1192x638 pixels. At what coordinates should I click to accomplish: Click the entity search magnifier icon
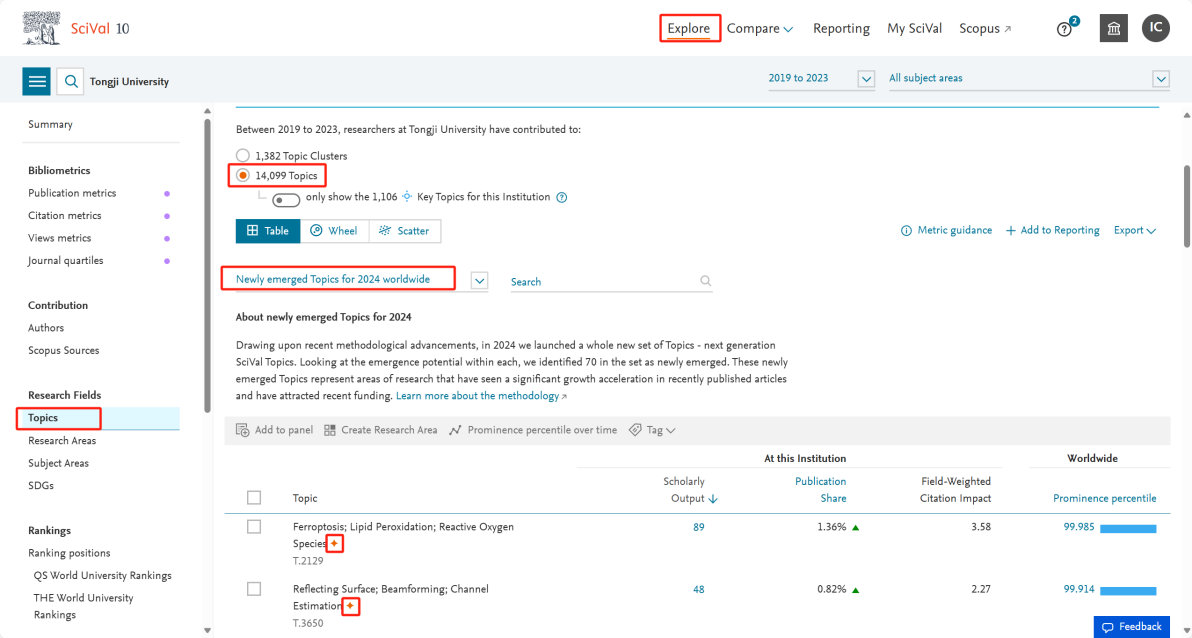[70, 81]
